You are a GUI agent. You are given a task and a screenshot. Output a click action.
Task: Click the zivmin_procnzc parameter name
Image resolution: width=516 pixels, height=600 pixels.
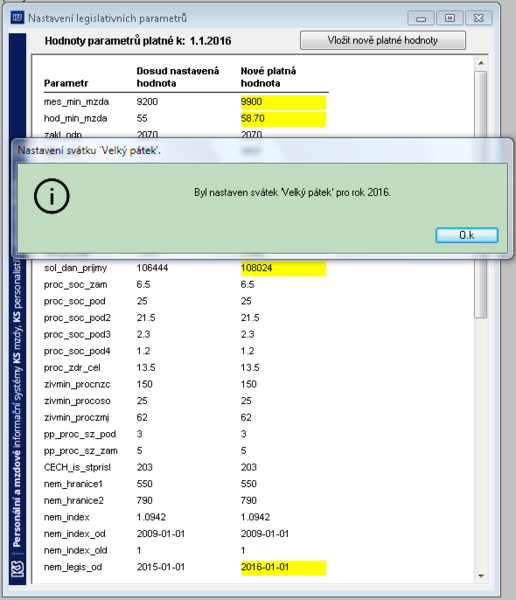click(x=77, y=385)
